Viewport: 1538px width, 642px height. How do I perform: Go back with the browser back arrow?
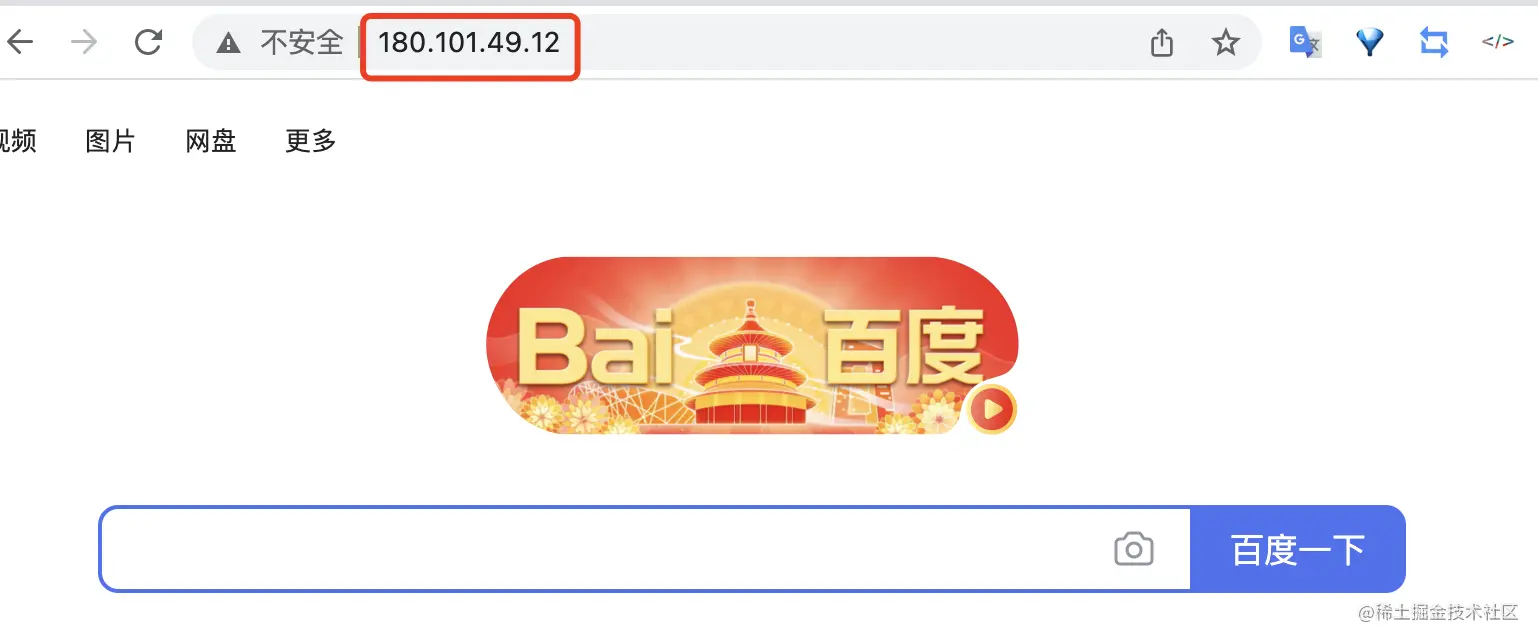[x=20, y=42]
